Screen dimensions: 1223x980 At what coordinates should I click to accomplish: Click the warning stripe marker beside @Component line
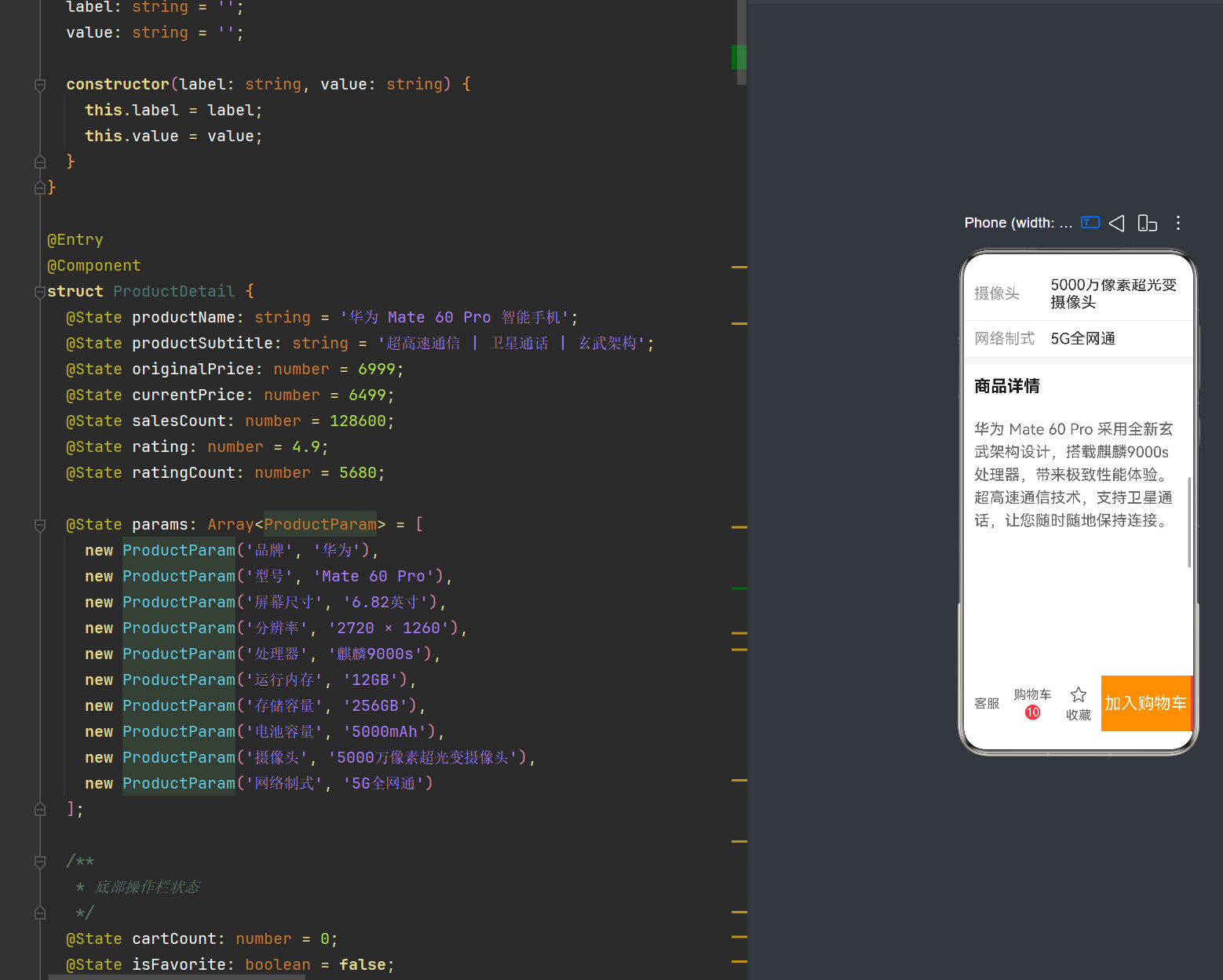pyautogui.click(x=739, y=268)
